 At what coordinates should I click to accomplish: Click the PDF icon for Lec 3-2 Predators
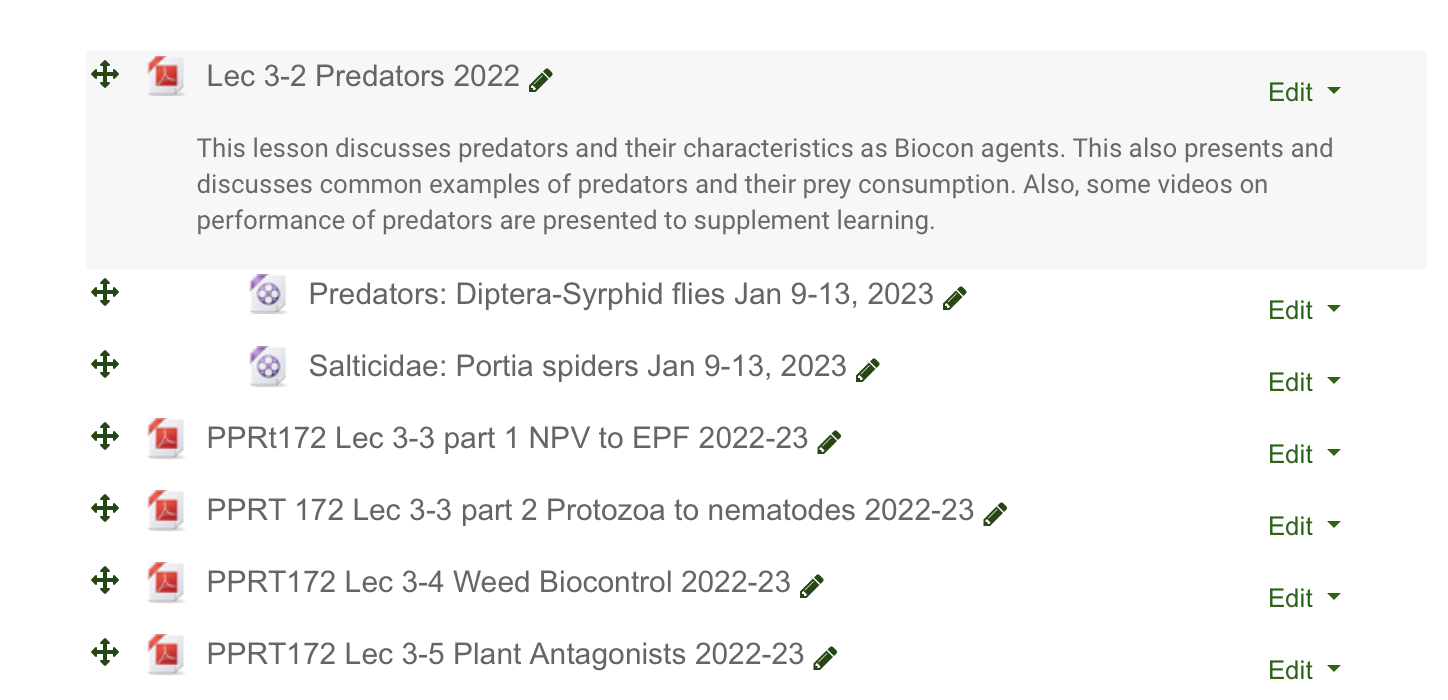click(x=165, y=77)
